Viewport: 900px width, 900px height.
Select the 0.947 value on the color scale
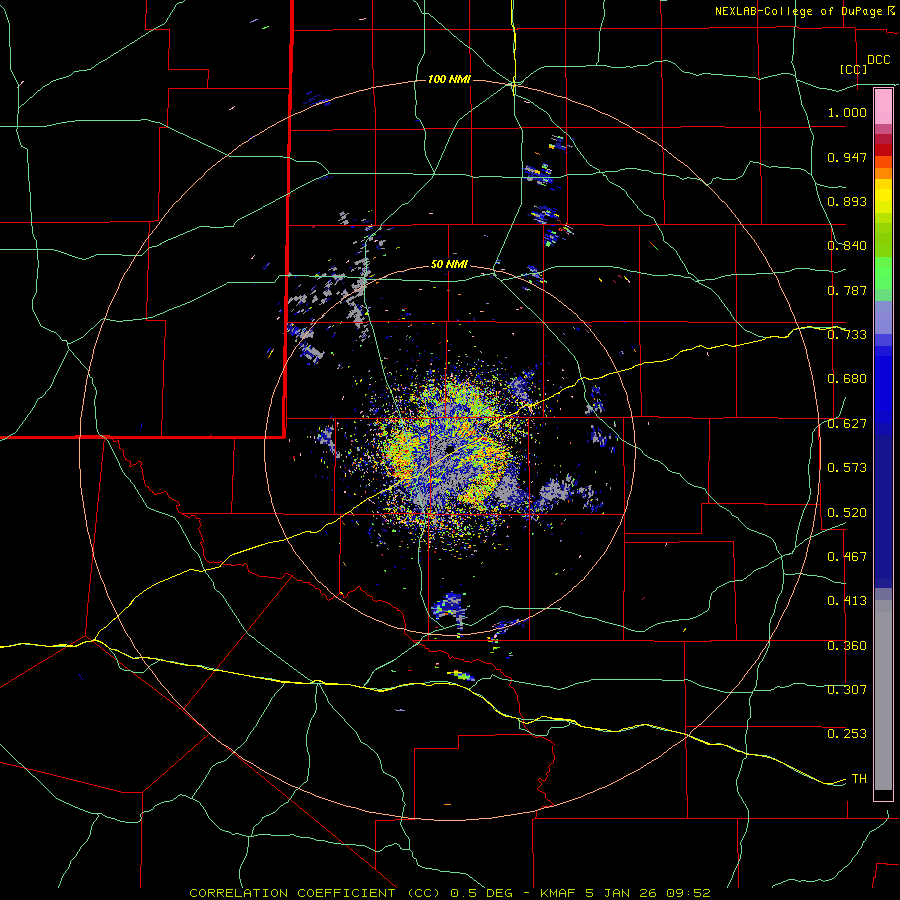(847, 157)
